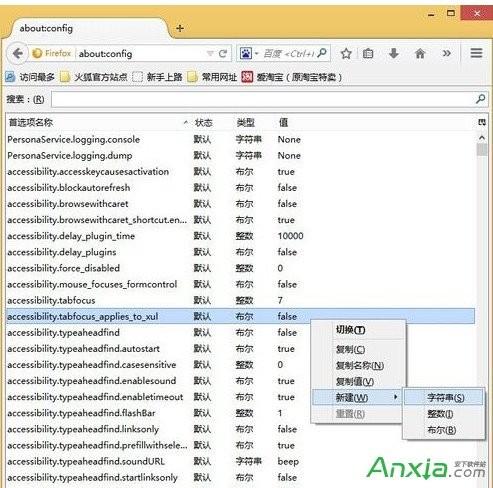The image size is (493, 488).
Task: Select 字符串(S) in the submenu
Action: coord(444,398)
